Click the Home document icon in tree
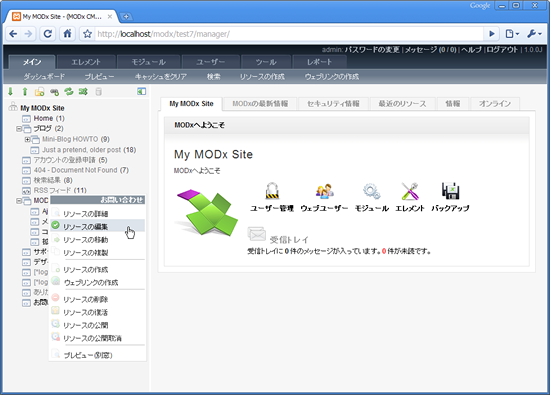 coord(26,119)
